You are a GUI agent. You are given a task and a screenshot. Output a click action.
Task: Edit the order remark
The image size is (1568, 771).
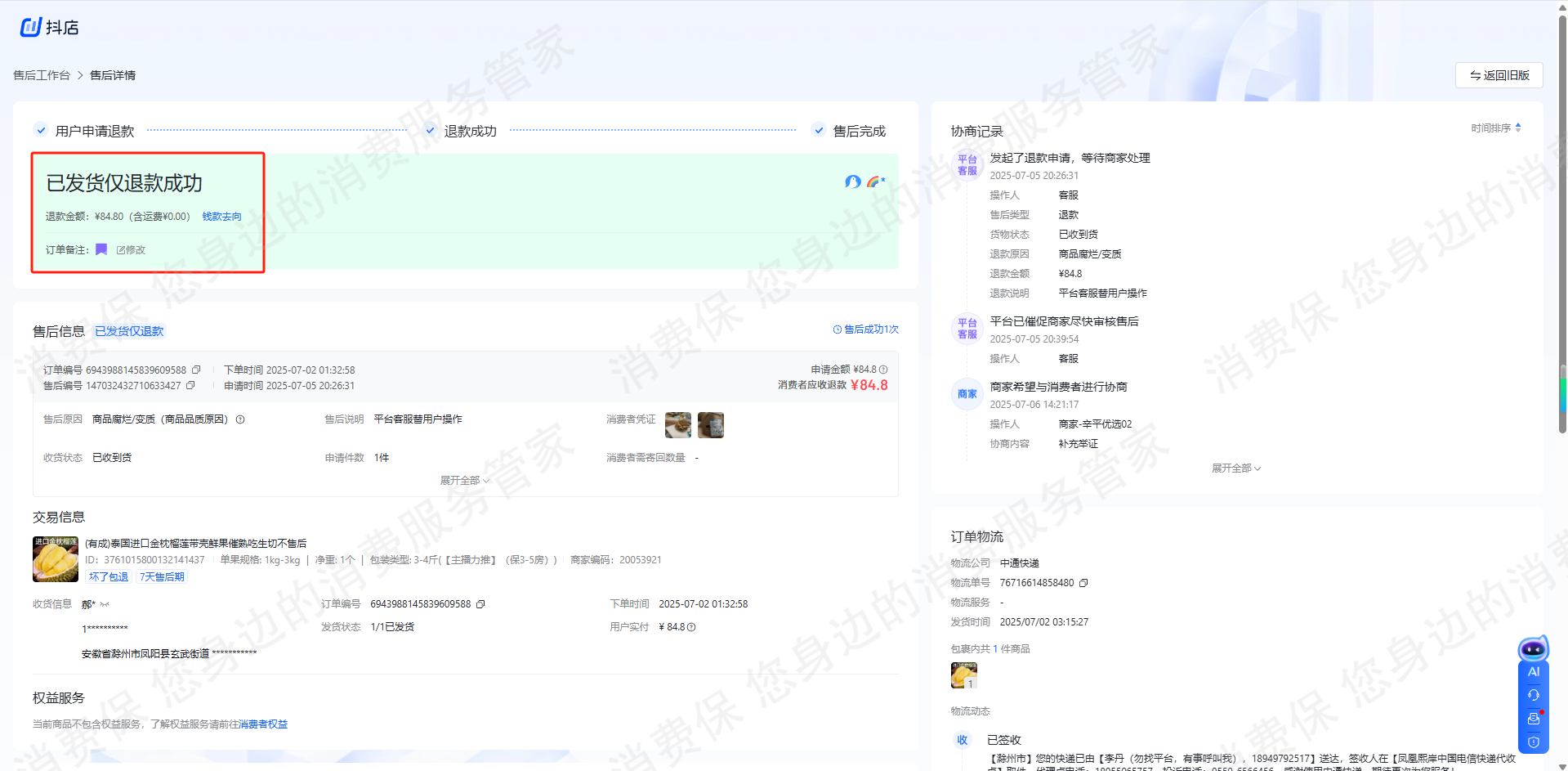131,250
